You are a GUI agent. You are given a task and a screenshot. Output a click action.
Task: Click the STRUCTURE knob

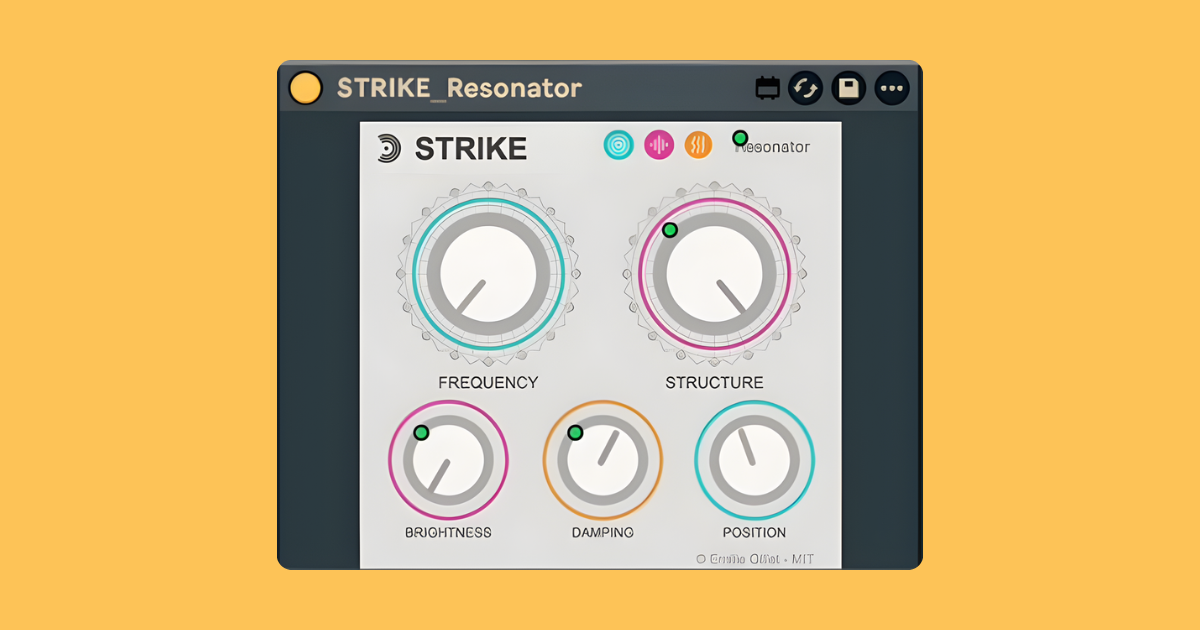pos(714,273)
